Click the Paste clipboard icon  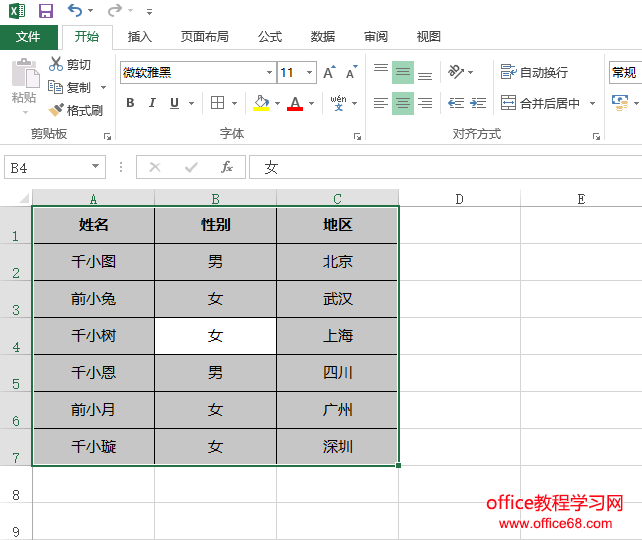[25, 73]
